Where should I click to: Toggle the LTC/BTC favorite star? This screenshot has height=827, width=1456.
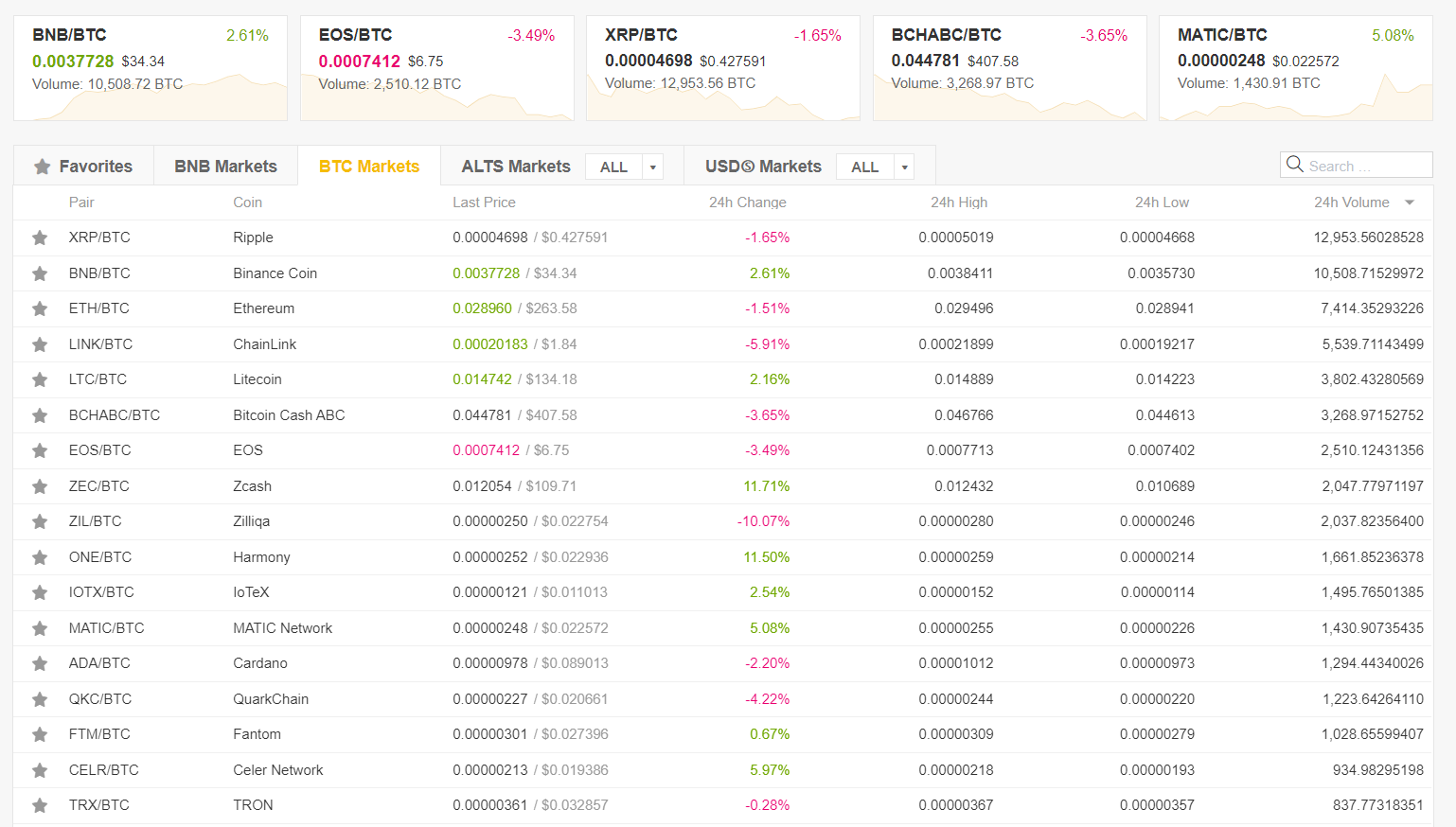pyautogui.click(x=40, y=380)
